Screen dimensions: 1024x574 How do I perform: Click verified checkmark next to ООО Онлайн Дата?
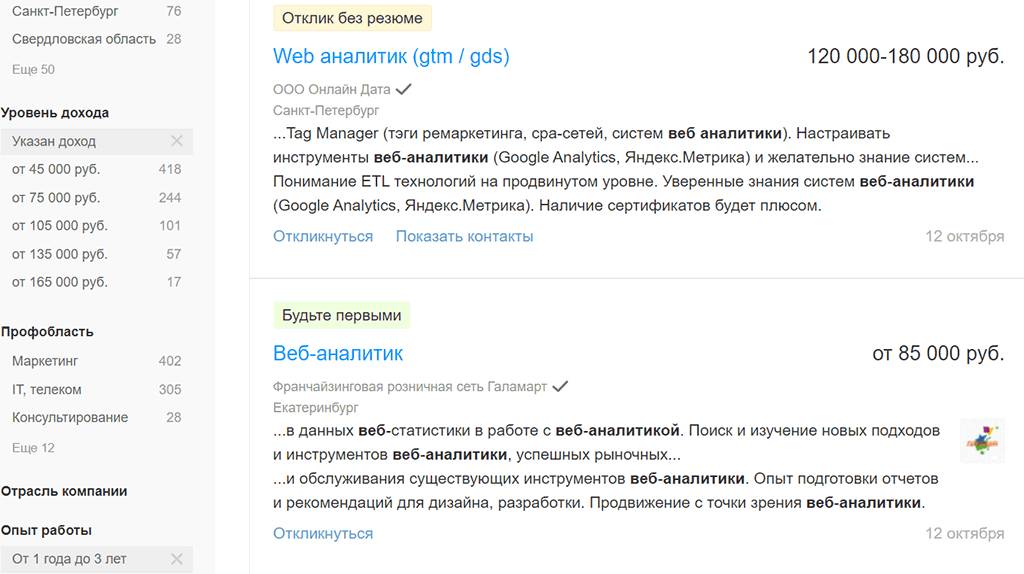[404, 89]
